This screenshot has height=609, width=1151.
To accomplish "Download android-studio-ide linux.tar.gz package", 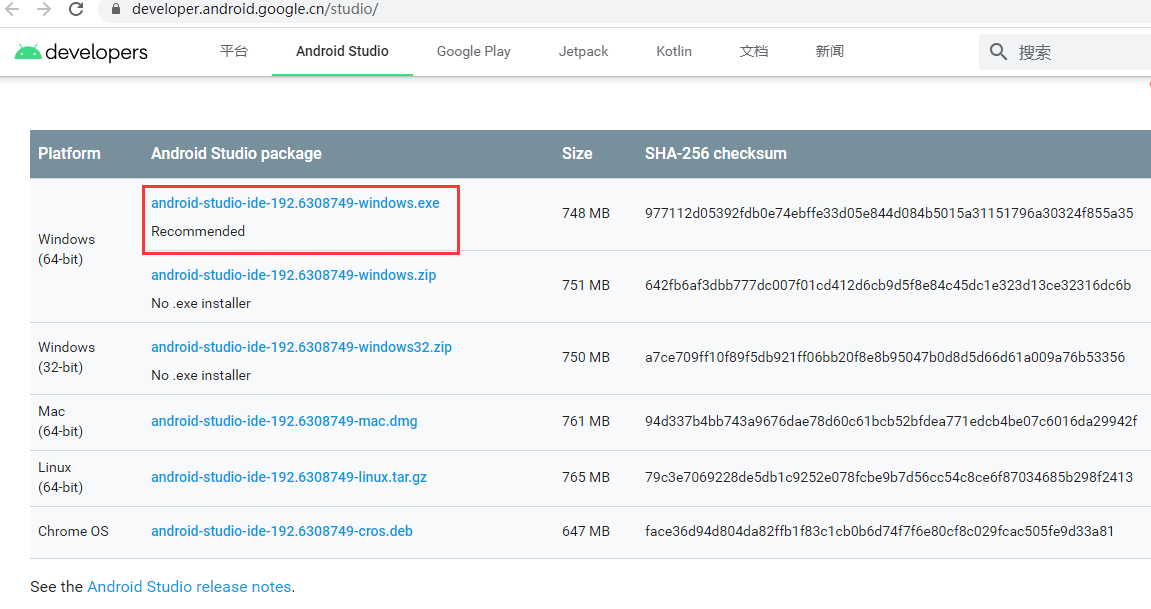I will (x=289, y=477).
